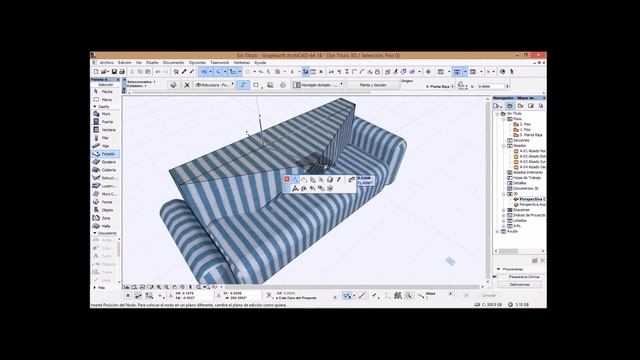Select the Forjado slab tool

coord(105,154)
